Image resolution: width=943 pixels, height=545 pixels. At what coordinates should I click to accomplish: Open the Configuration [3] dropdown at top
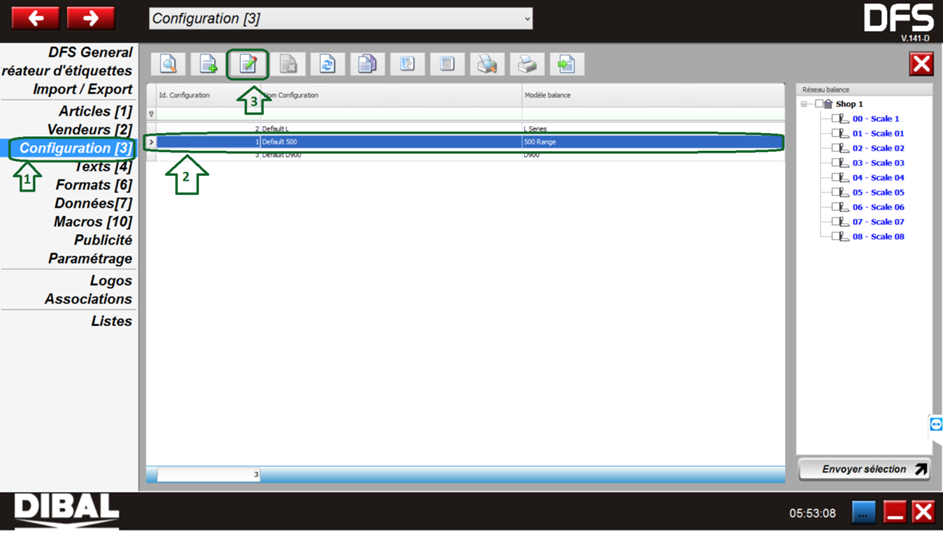pyautogui.click(x=340, y=18)
